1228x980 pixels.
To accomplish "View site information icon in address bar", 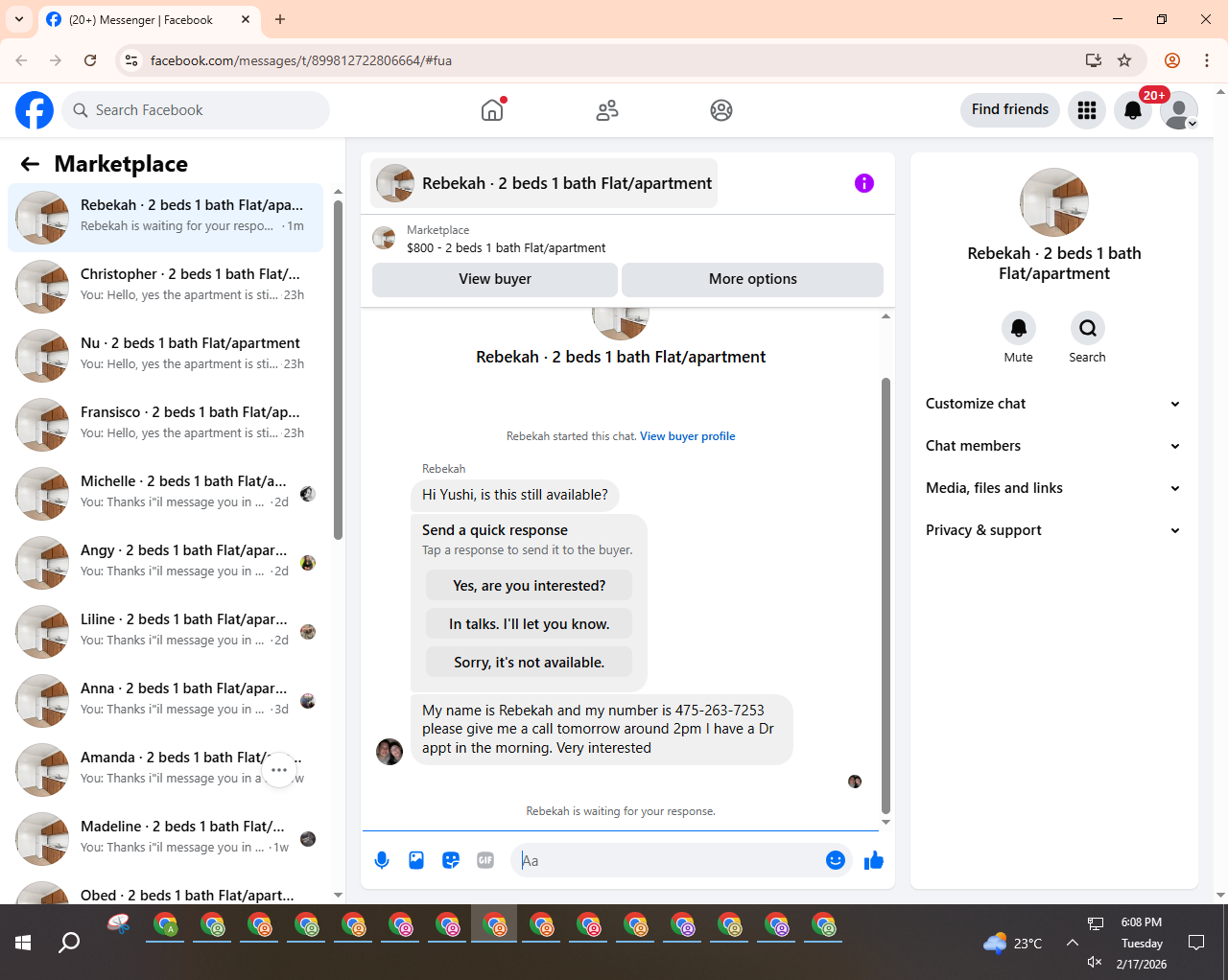I will (131, 60).
